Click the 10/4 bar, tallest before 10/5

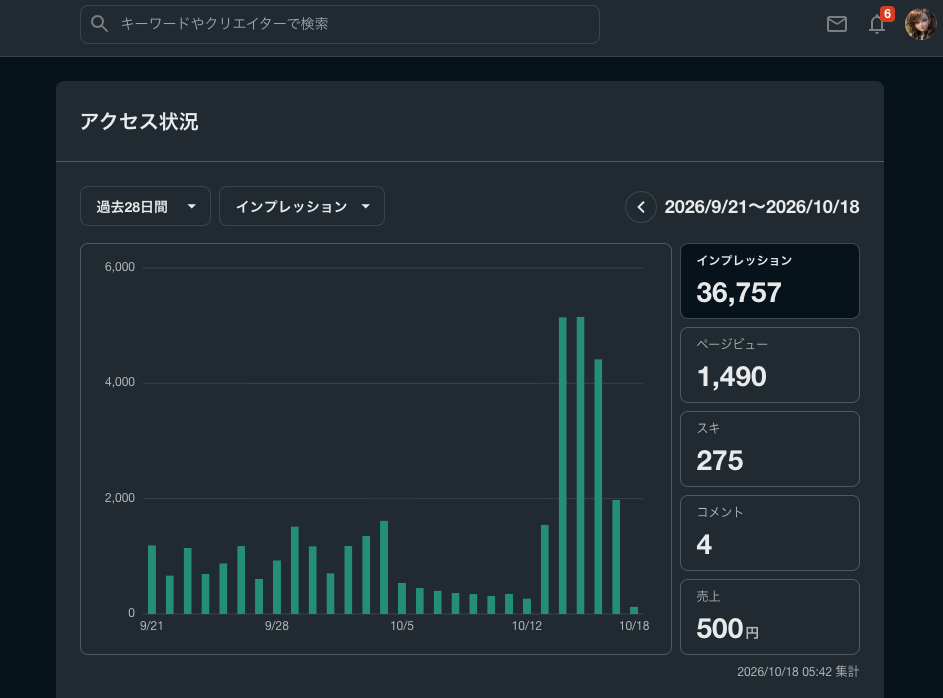pyautogui.click(x=384, y=568)
